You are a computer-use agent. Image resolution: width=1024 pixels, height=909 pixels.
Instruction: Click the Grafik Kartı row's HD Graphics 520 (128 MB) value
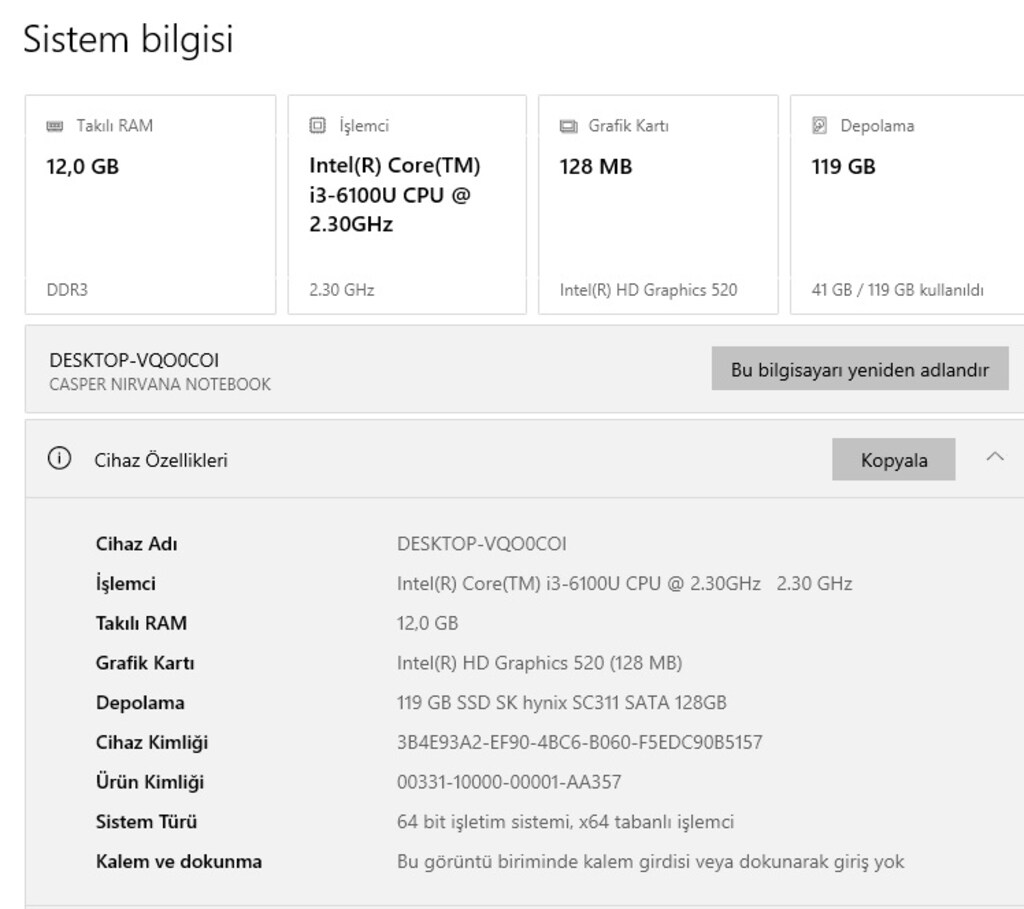pyautogui.click(x=539, y=663)
